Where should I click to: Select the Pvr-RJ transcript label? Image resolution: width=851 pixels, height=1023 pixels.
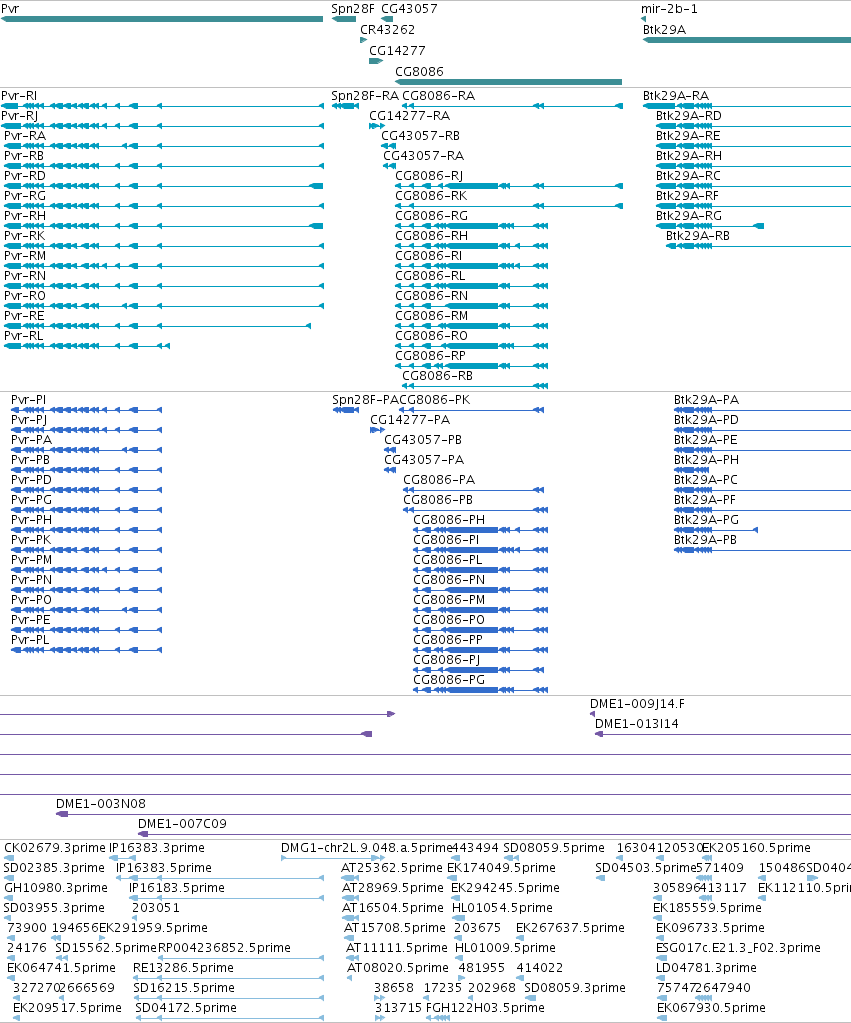pyautogui.click(x=20, y=116)
